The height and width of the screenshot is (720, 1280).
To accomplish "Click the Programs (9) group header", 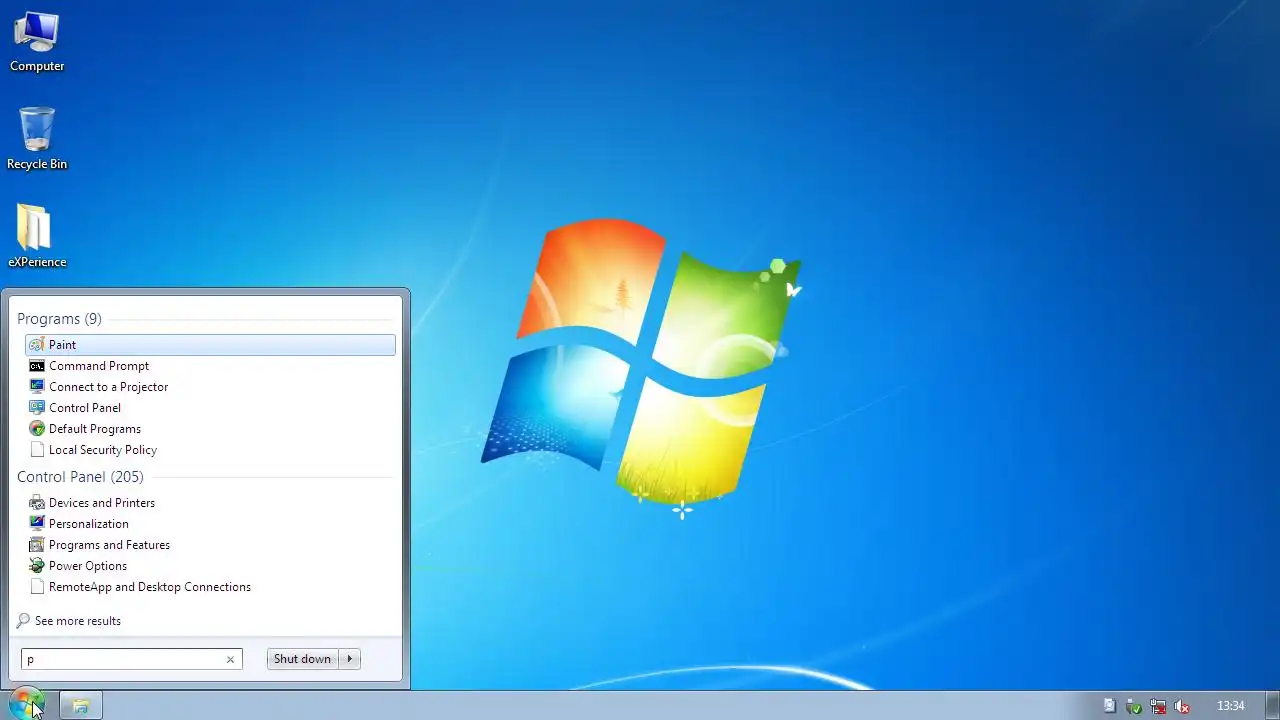I will coord(59,319).
